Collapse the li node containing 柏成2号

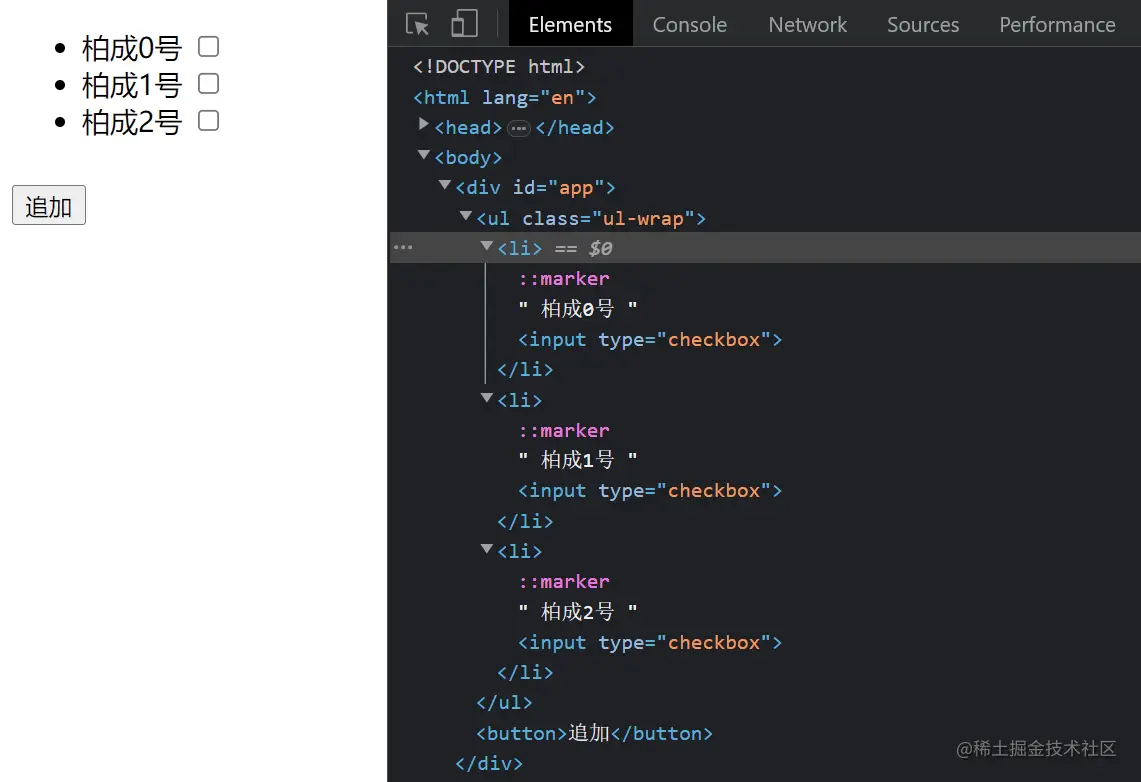pyautogui.click(x=487, y=549)
